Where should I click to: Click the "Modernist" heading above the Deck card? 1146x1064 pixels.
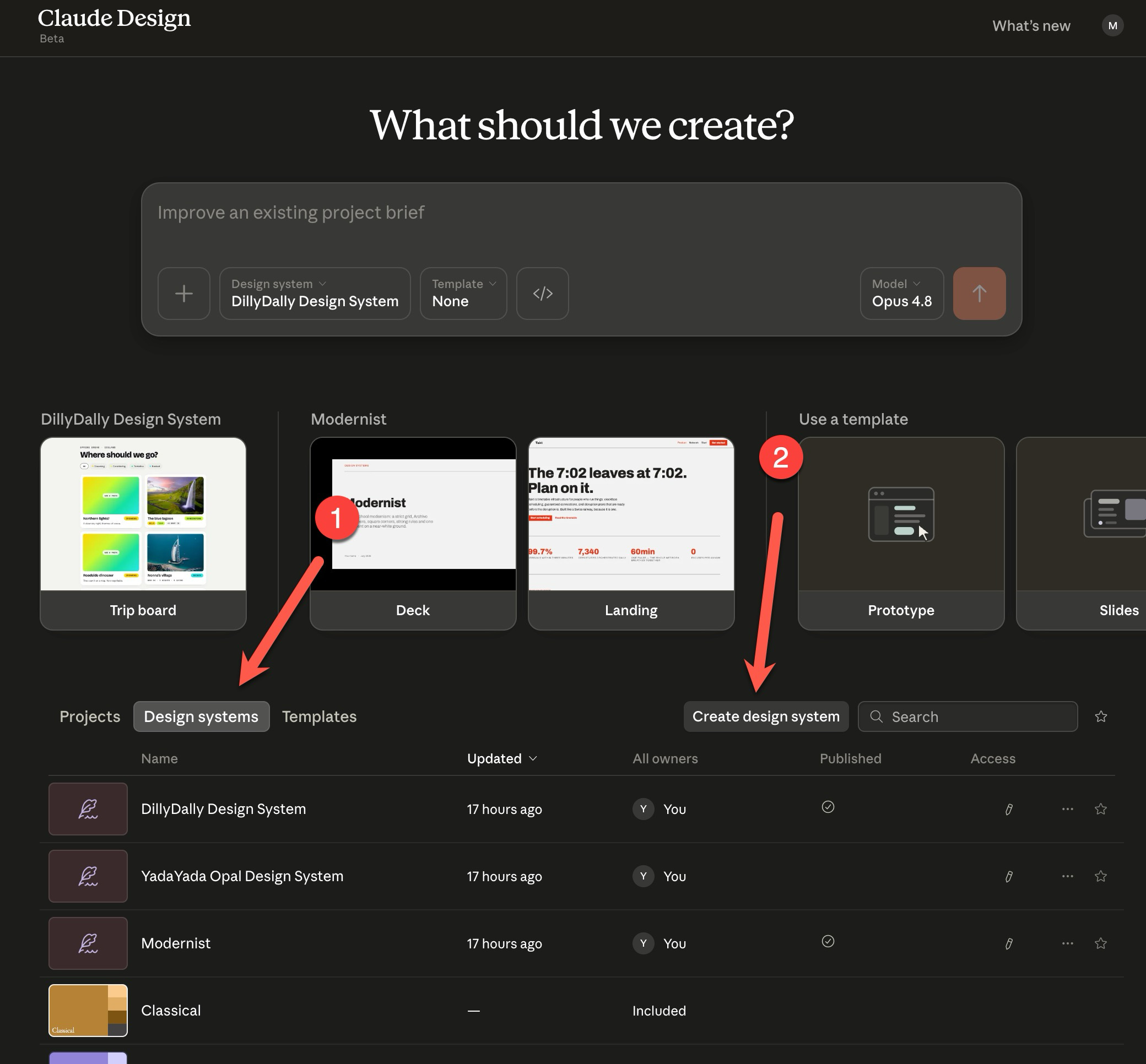coord(348,419)
